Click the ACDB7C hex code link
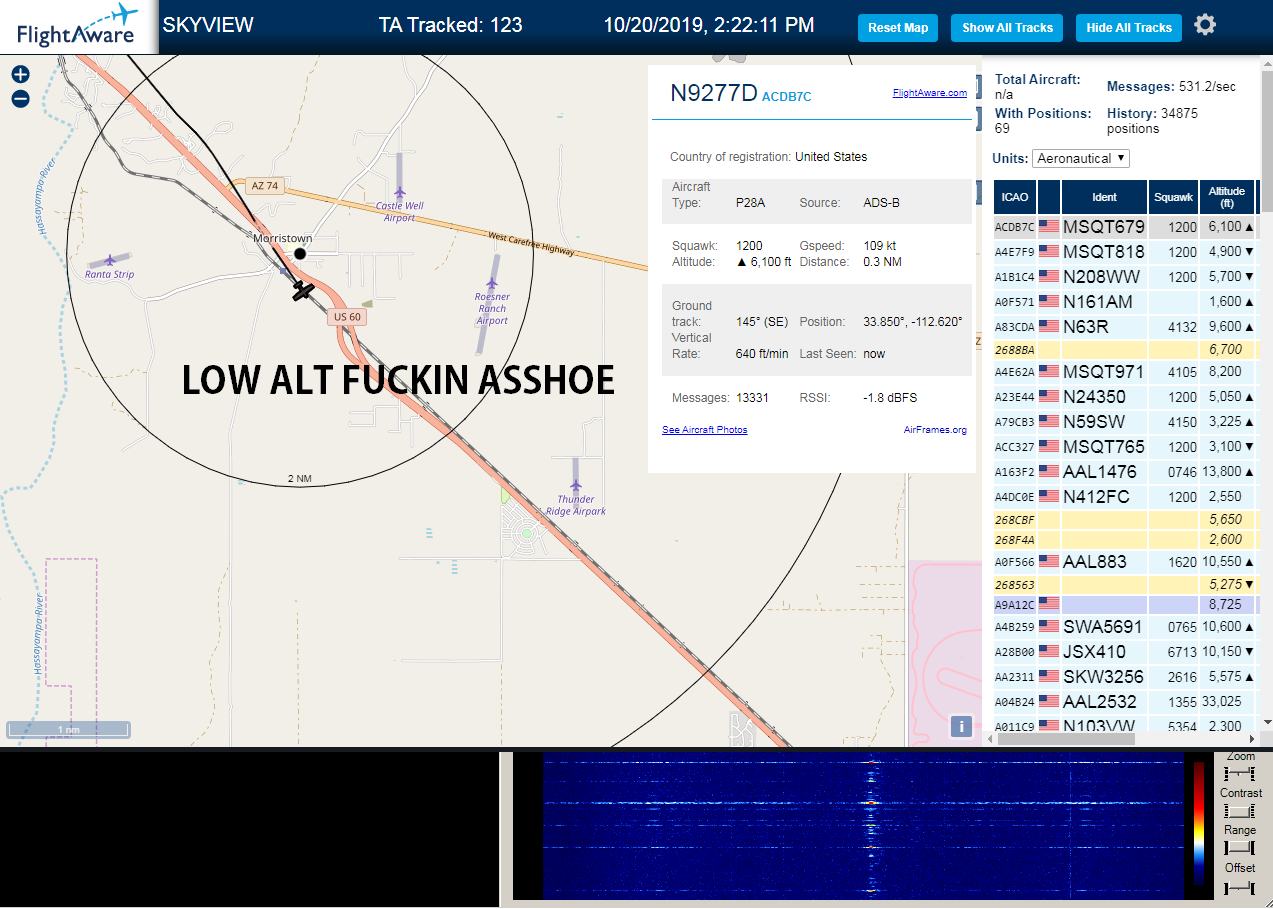 [x=787, y=97]
